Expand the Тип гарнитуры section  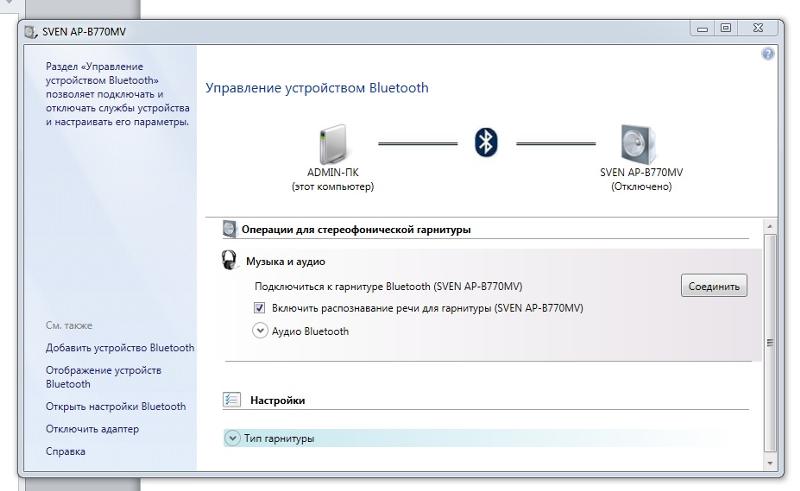[x=232, y=438]
